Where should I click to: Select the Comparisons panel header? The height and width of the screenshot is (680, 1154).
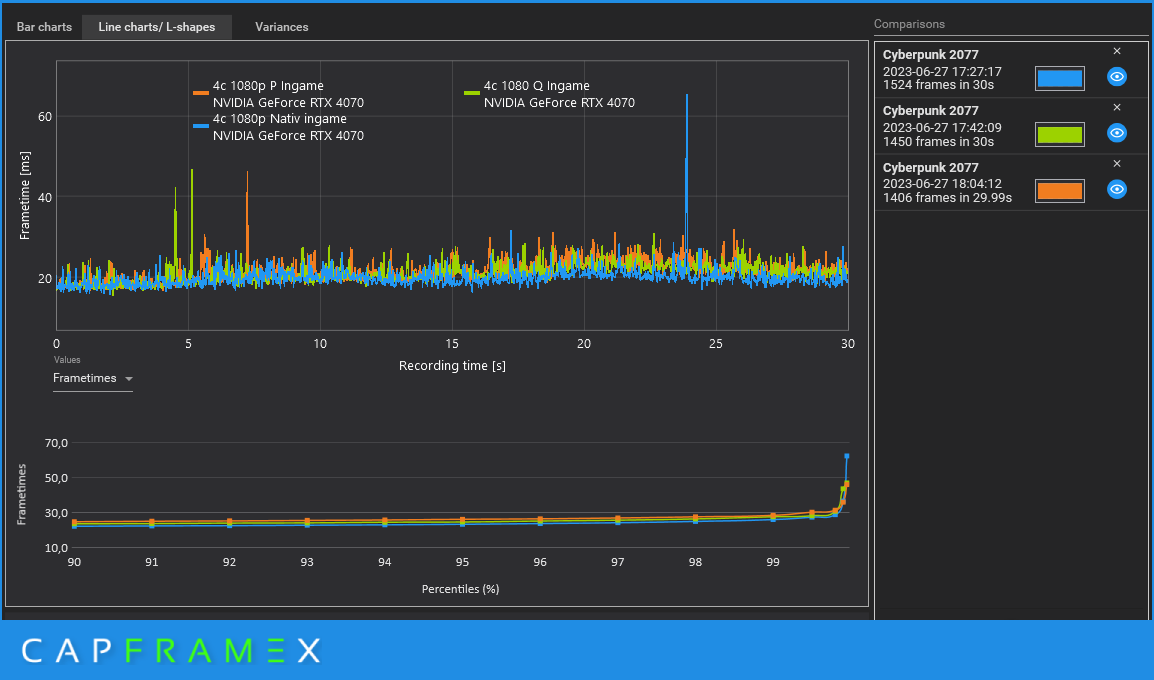pyautogui.click(x=909, y=24)
